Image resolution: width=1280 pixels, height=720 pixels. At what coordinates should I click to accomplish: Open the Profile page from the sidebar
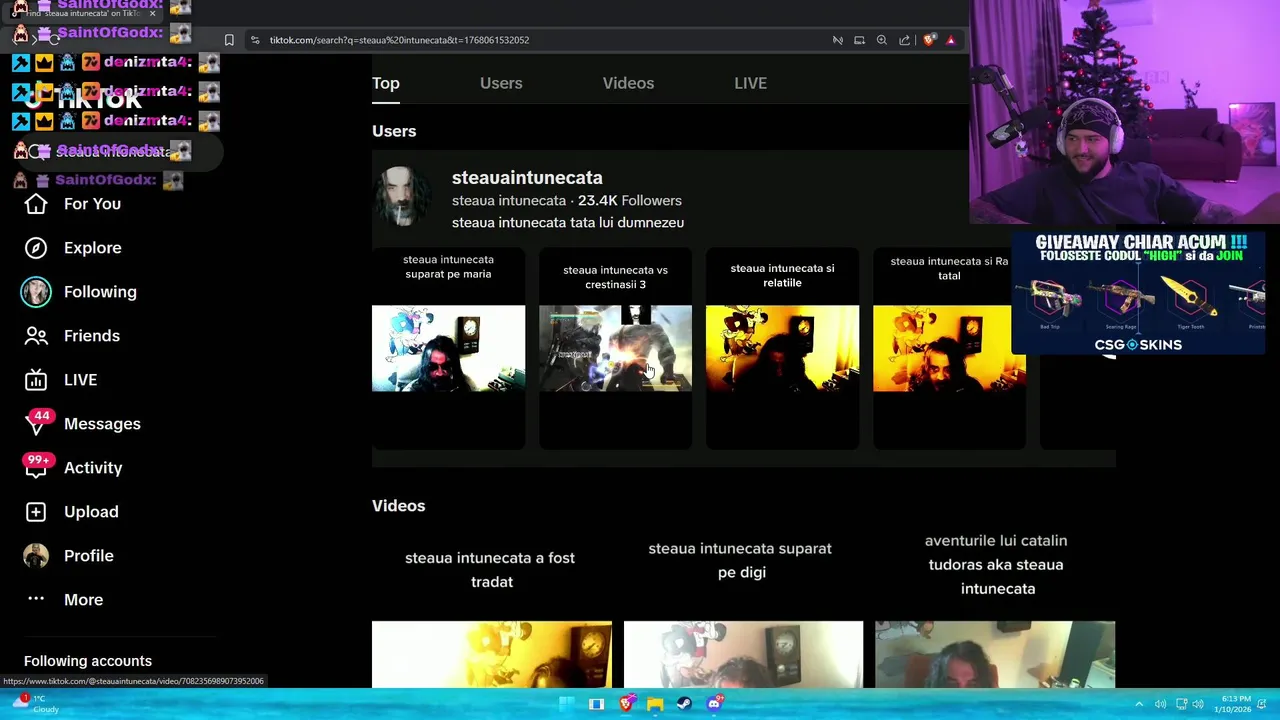tap(68, 556)
